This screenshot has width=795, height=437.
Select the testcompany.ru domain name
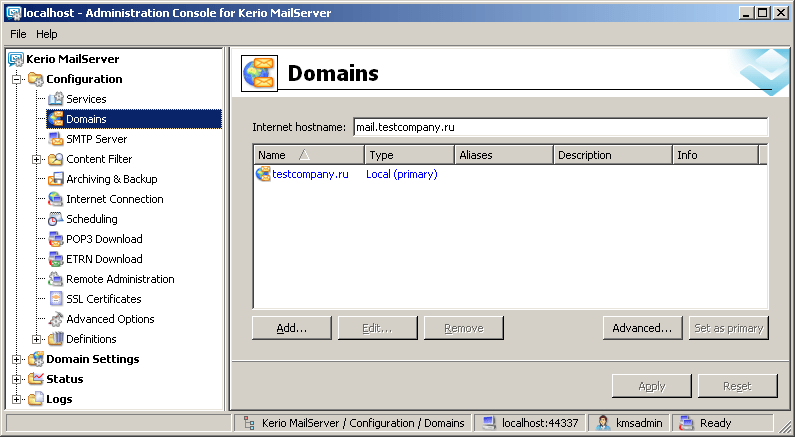(x=310, y=174)
